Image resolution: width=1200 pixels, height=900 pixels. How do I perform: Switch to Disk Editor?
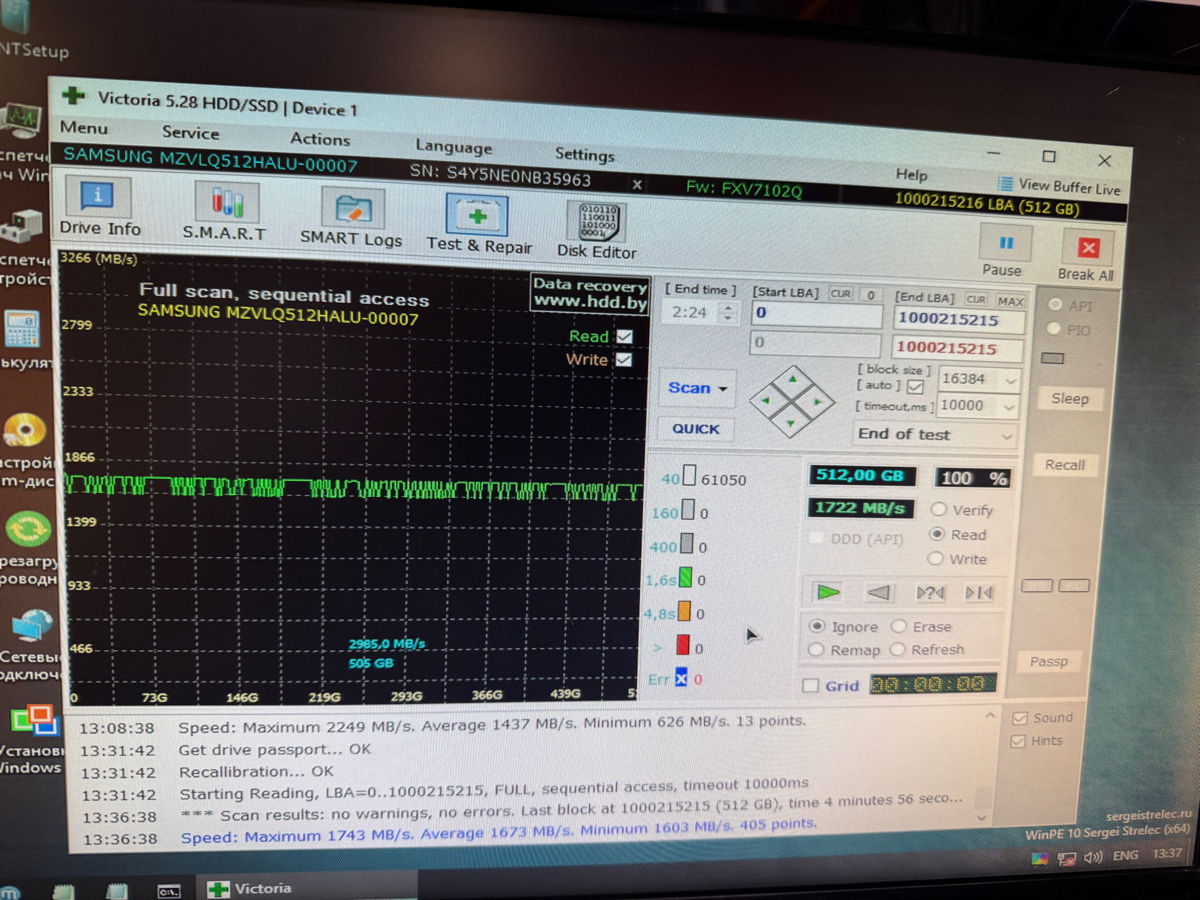coord(597,231)
